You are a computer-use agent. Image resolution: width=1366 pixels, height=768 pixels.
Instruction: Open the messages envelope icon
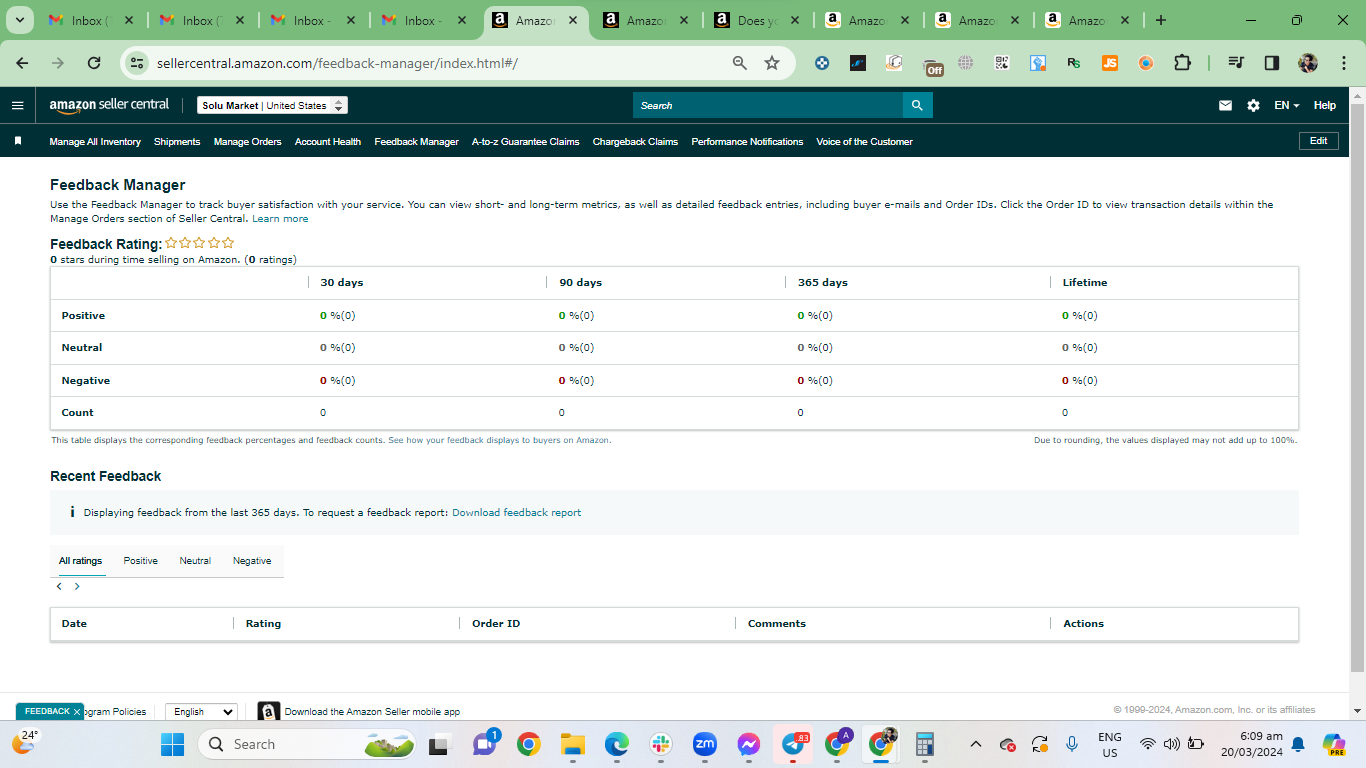click(x=1225, y=105)
